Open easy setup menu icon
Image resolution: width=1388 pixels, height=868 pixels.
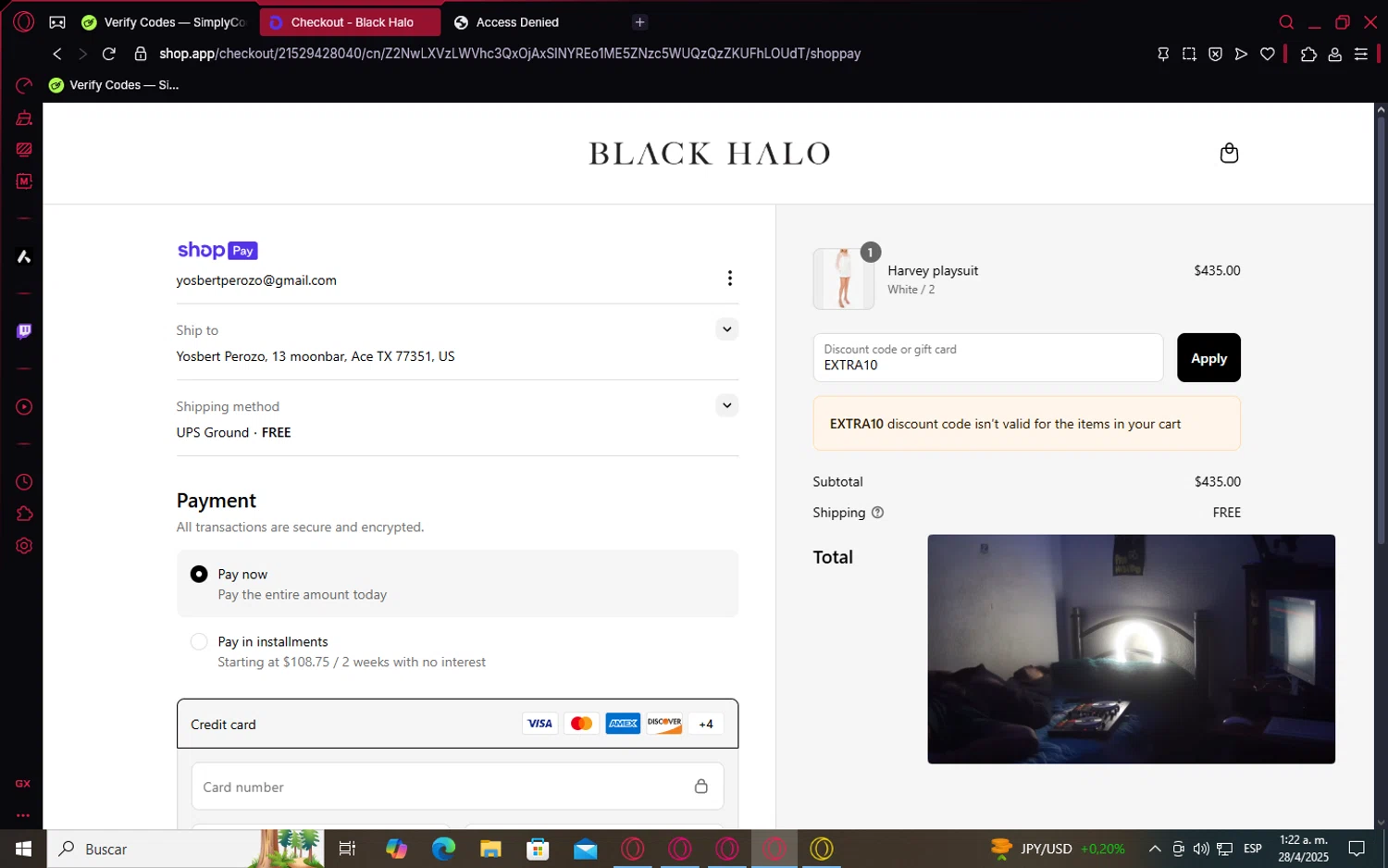point(1361,54)
